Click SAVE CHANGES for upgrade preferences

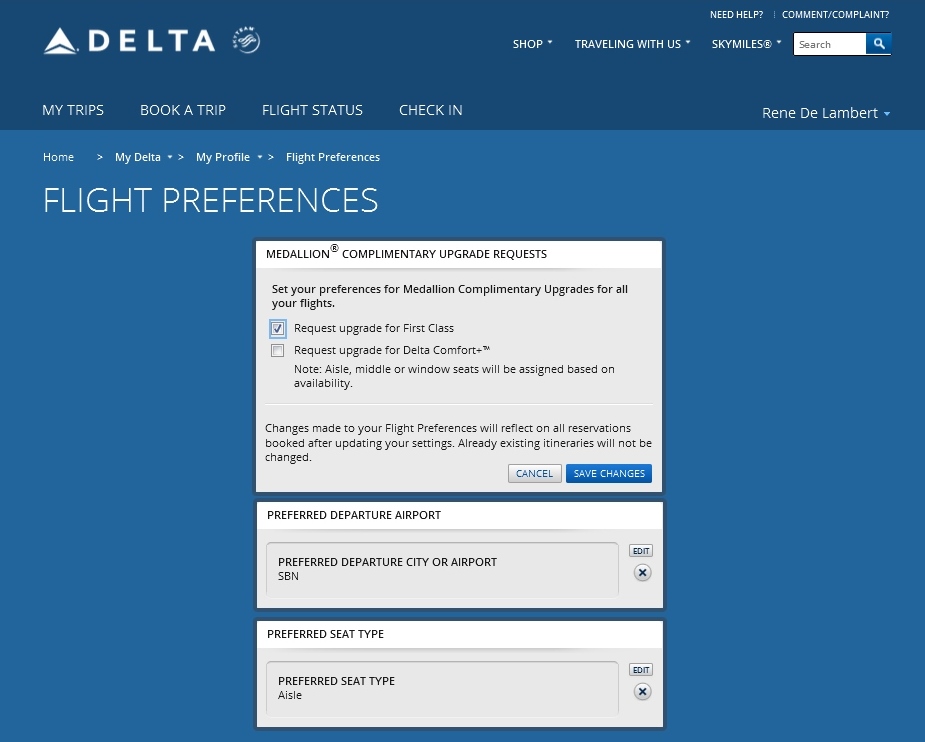(x=609, y=473)
